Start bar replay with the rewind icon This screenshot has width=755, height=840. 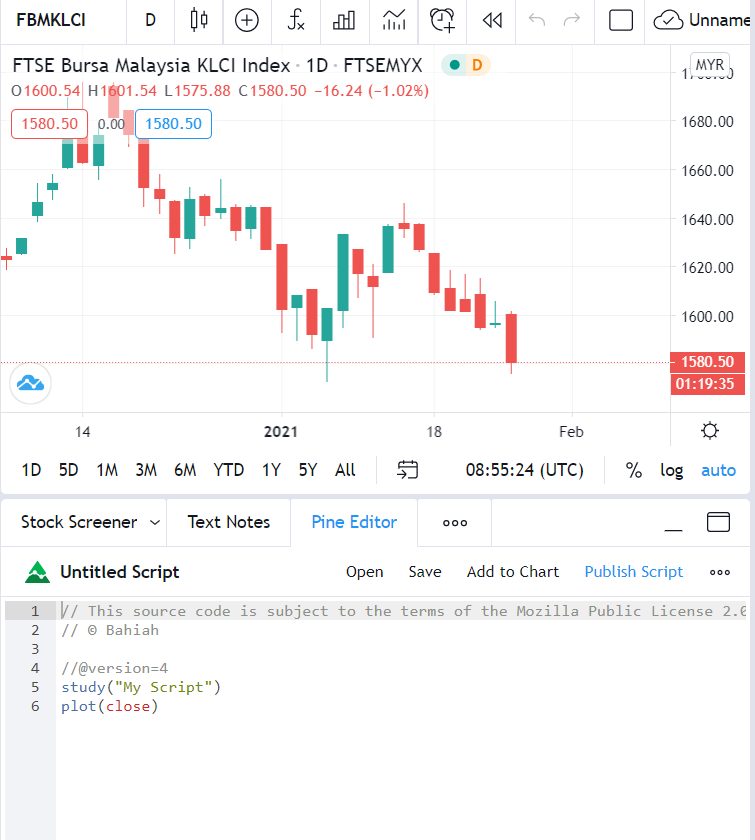tap(491, 20)
